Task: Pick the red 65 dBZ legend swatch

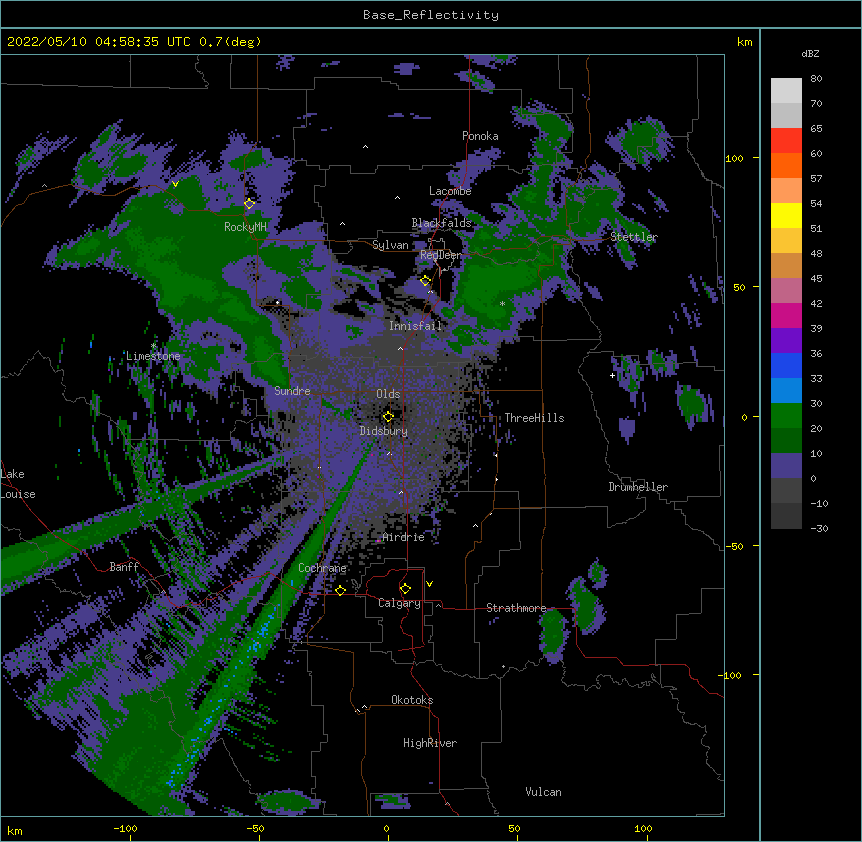Action: pos(786,140)
